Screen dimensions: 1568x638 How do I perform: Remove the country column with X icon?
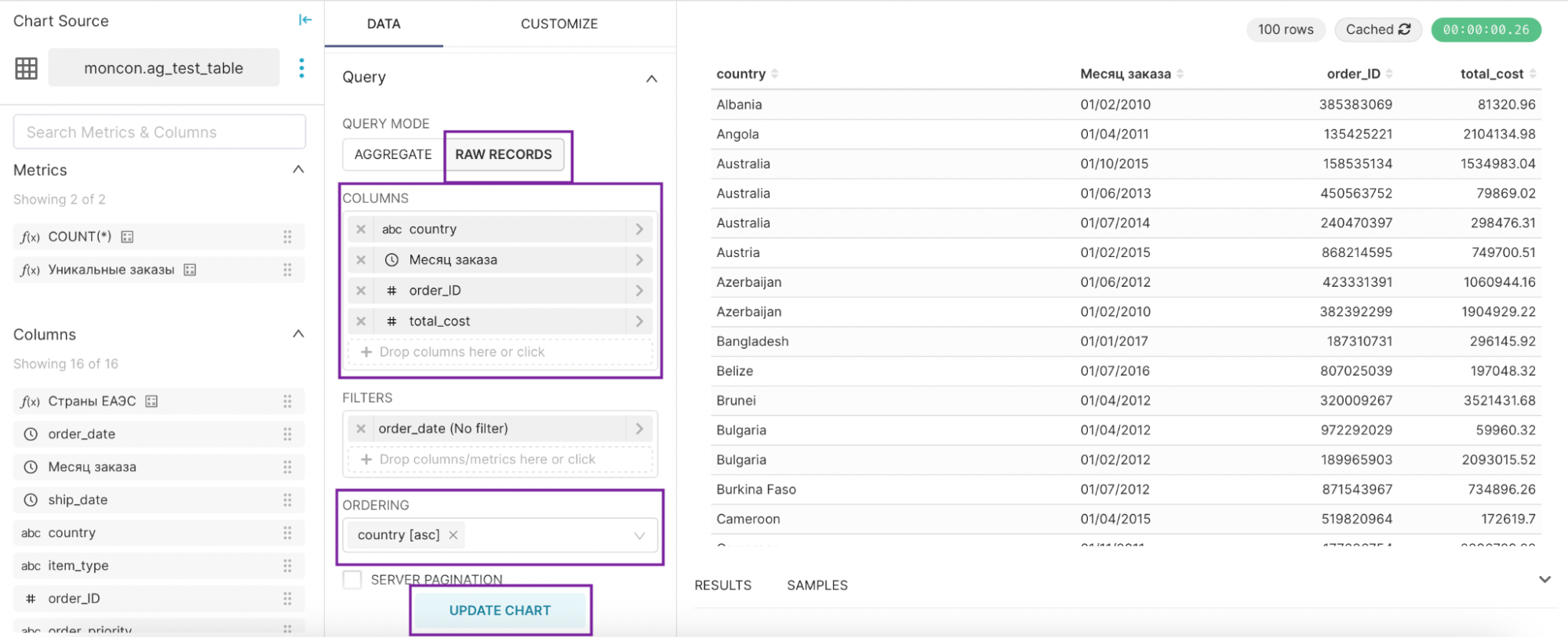point(361,230)
